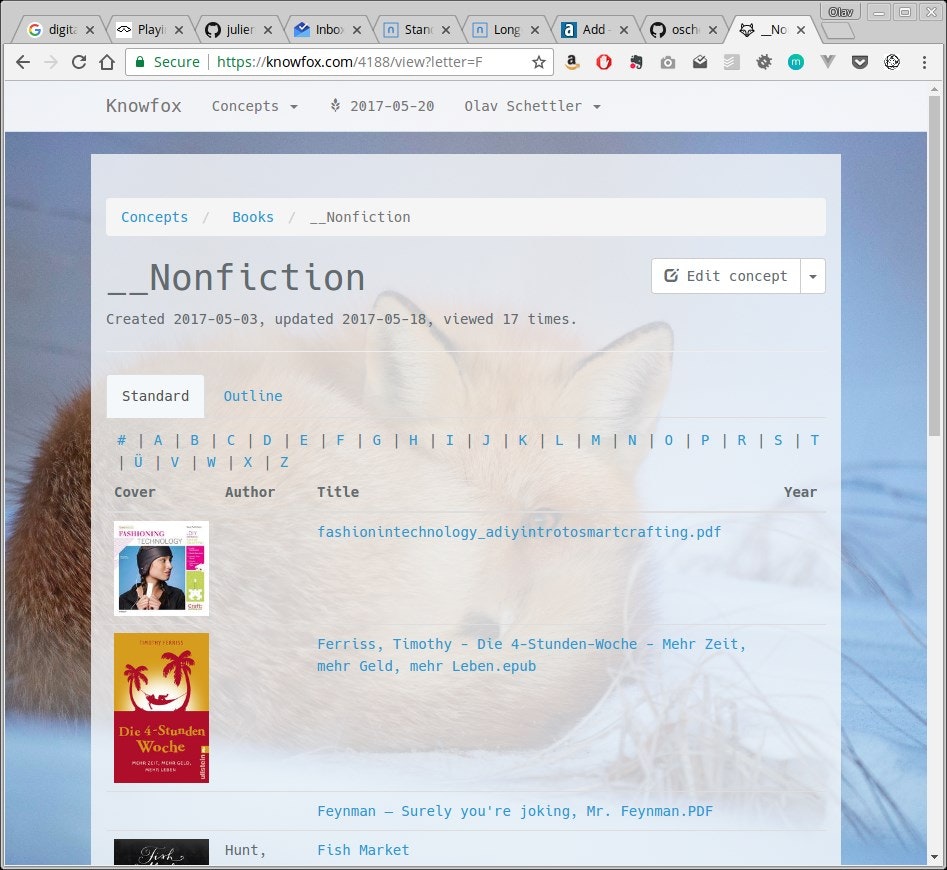Viewport: 947px width, 870px height.
Task: Open a new tab with blank tab button
Action: [838, 30]
